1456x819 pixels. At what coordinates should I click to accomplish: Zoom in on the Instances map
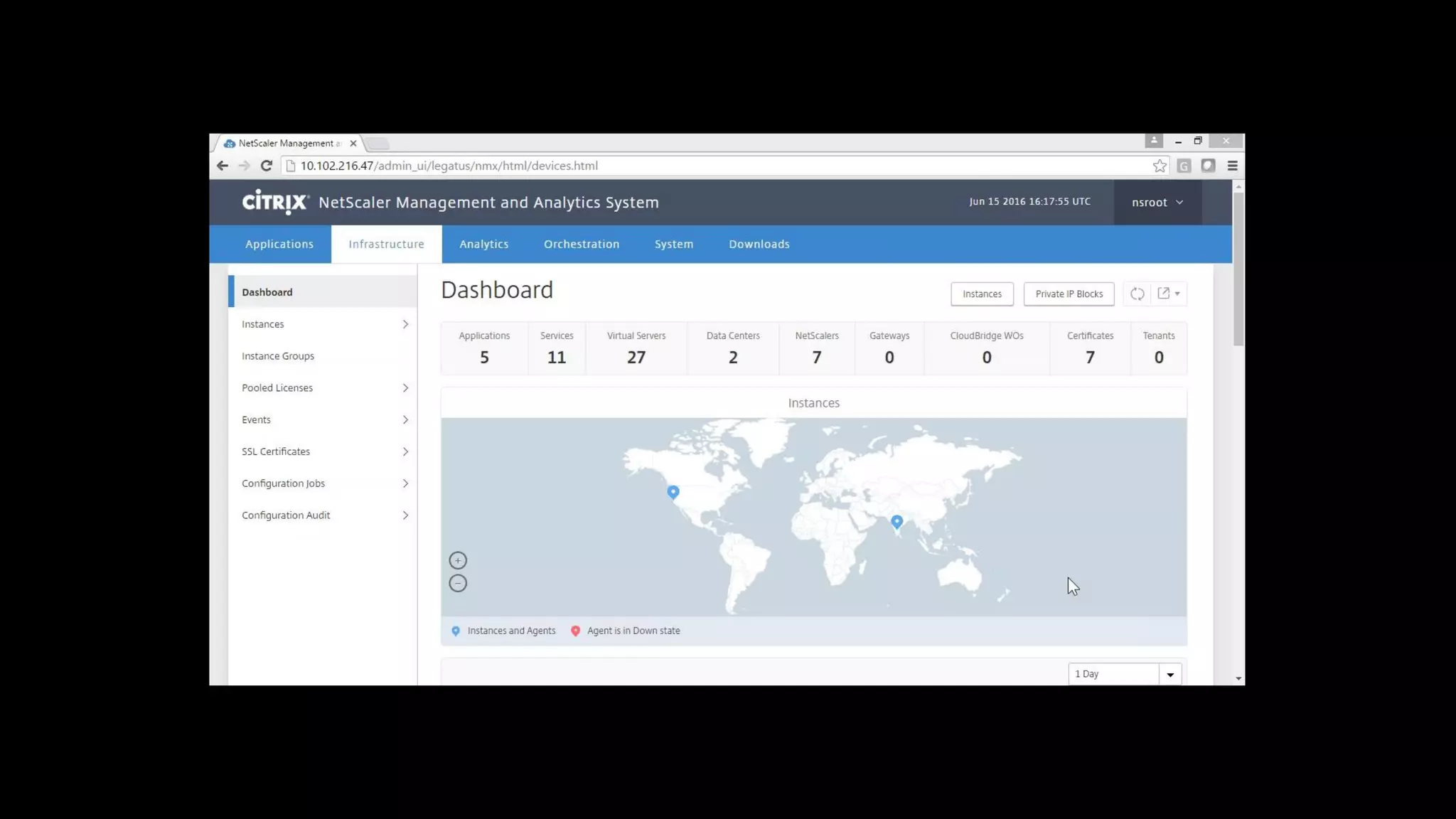(458, 560)
